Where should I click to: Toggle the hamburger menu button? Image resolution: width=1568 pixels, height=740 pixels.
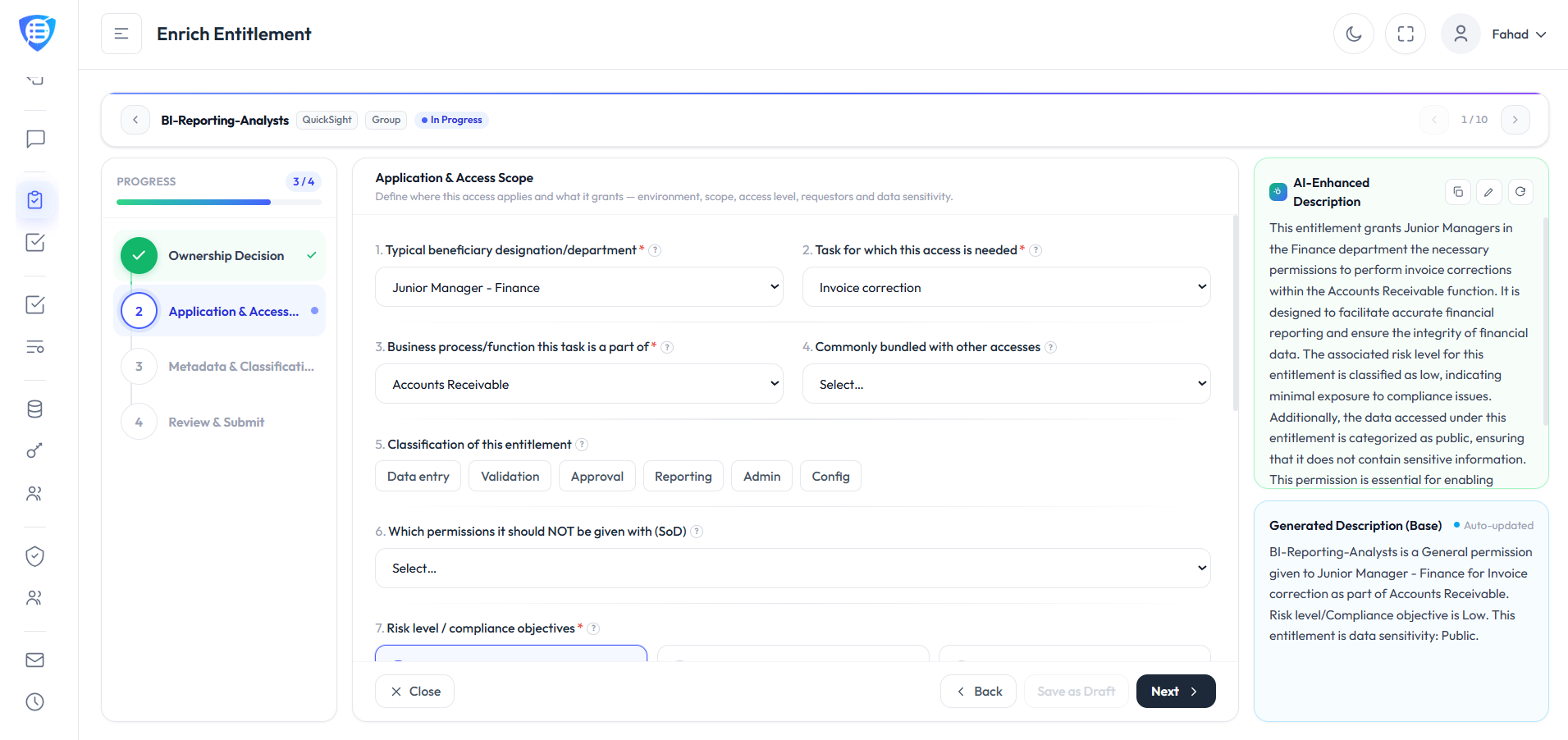pyautogui.click(x=121, y=34)
